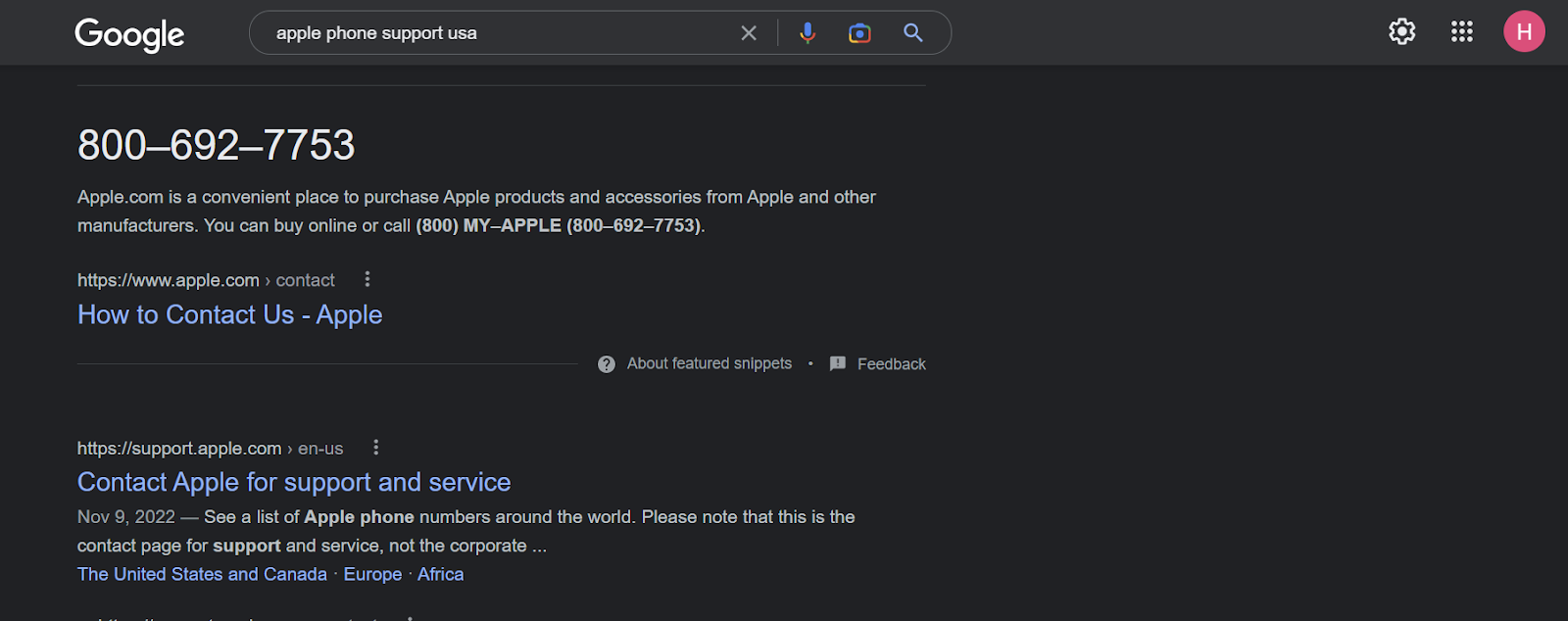Open "The United States and Canada" sitelink
This screenshot has width=1568, height=621.
click(202, 575)
